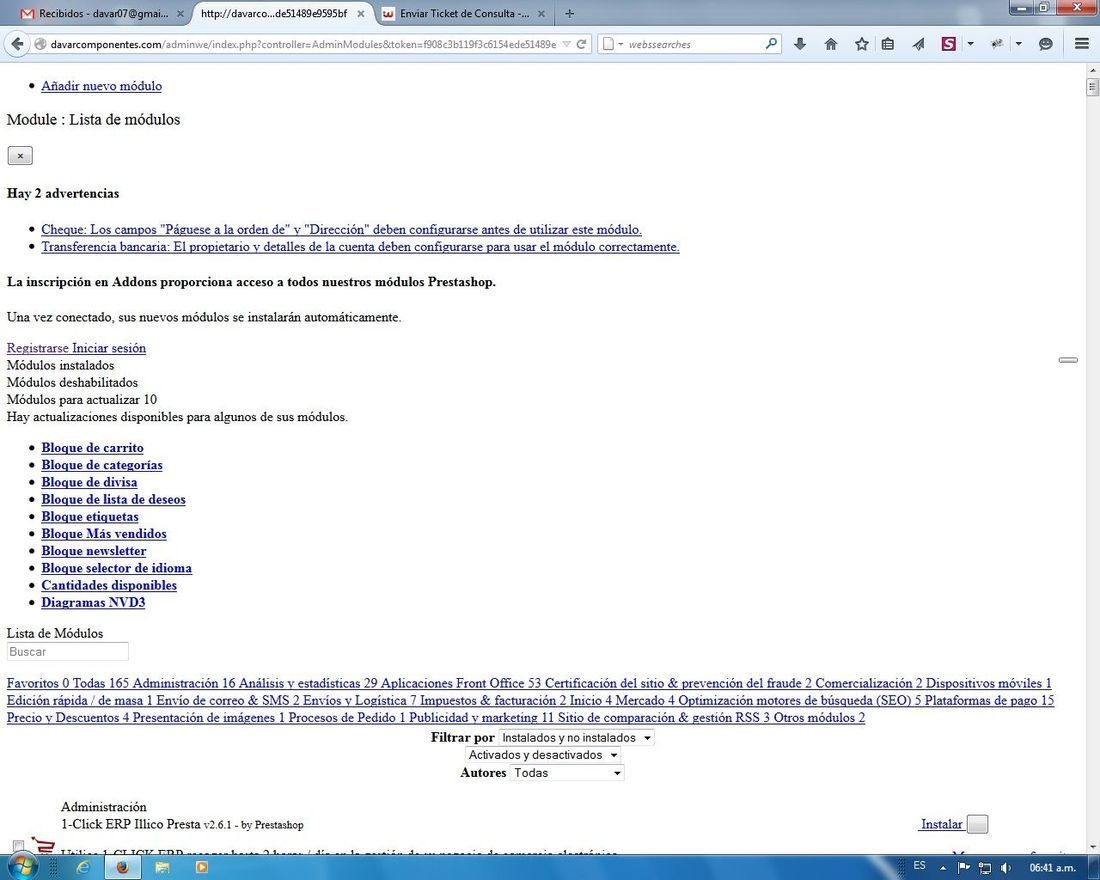The height and width of the screenshot is (880, 1100).
Task: Open the 'Activados y desactivados' dropdown
Action: pyautogui.click(x=543, y=755)
